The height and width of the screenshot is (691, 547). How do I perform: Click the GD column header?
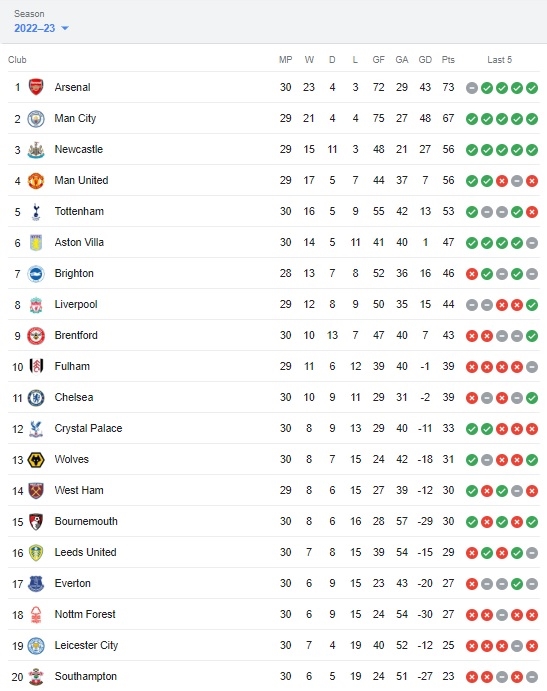pos(425,59)
